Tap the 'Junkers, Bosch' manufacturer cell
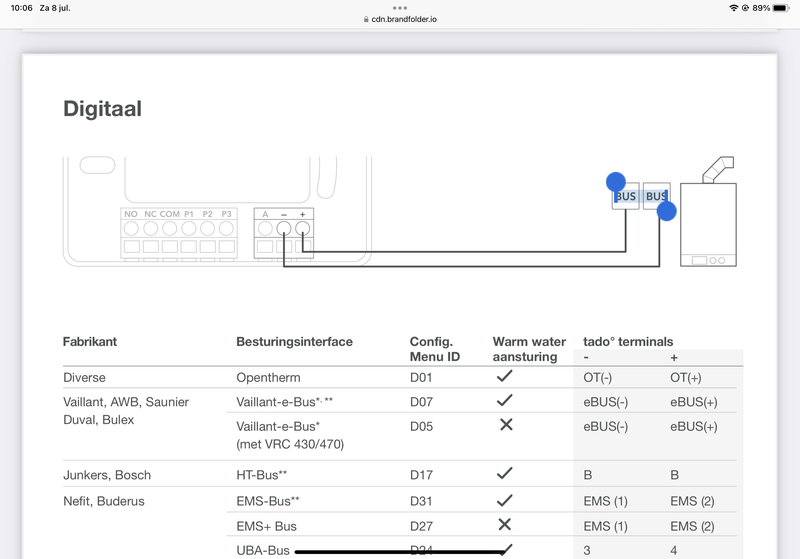 107,475
